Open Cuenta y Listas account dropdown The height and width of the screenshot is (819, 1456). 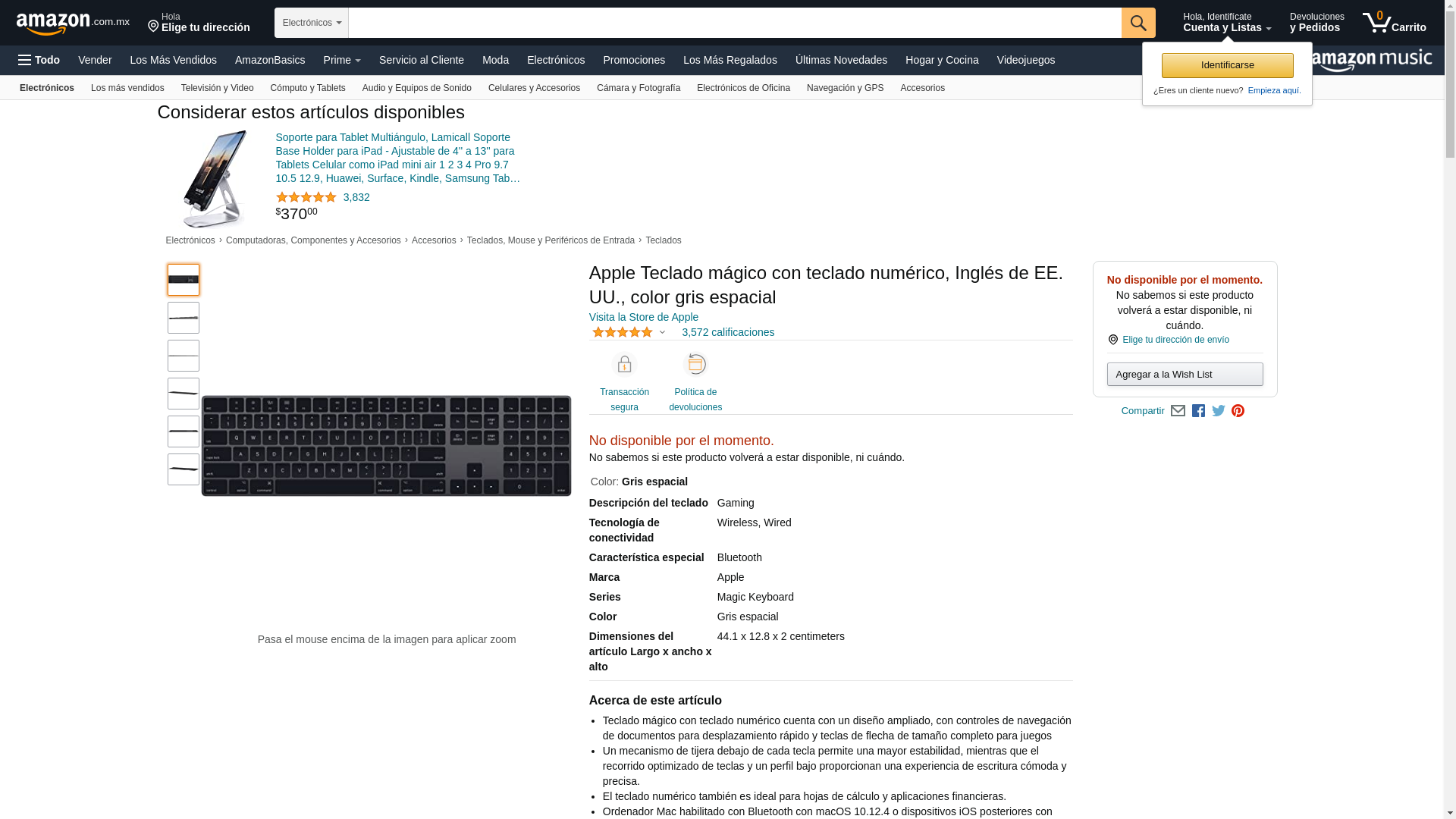click(1226, 23)
